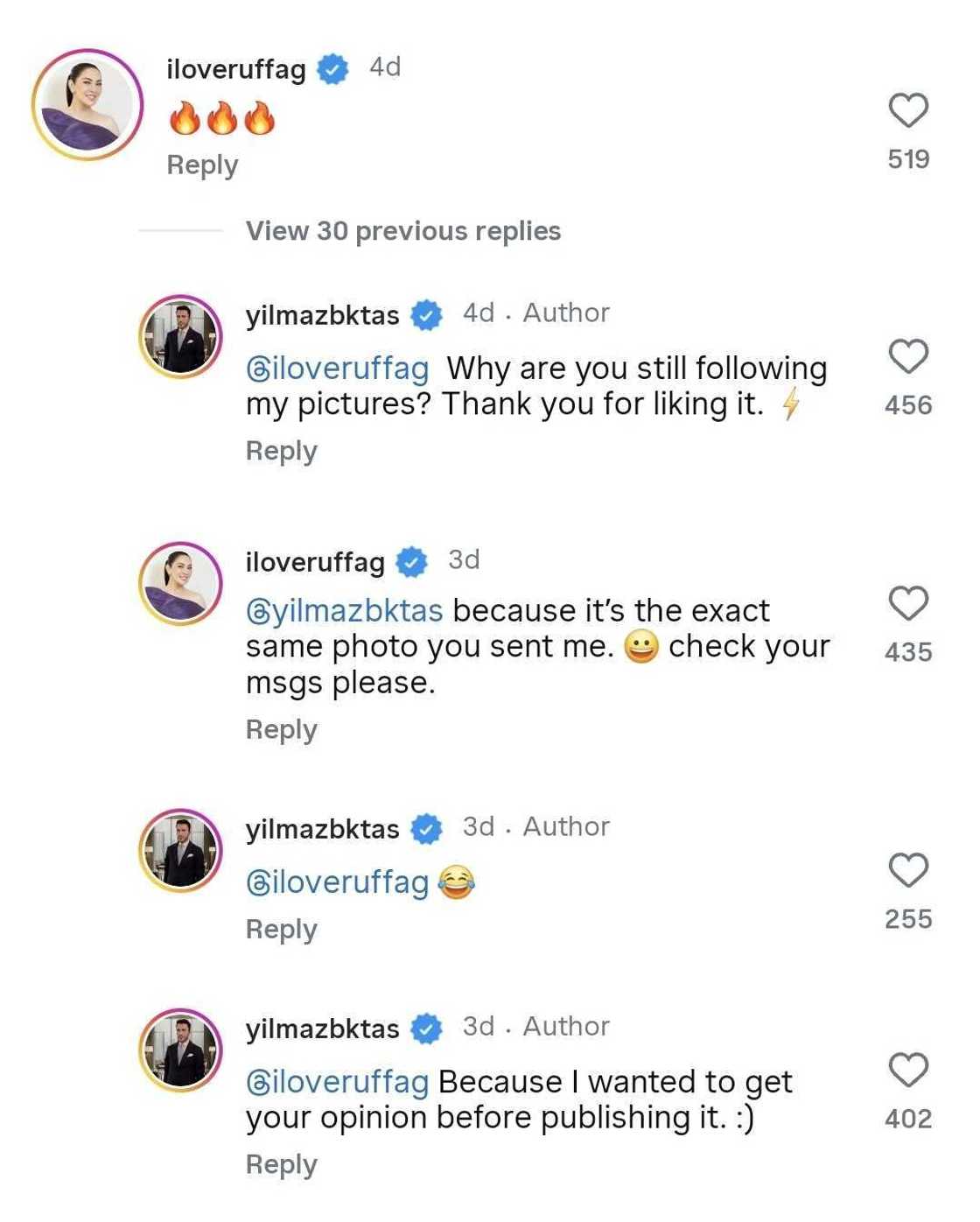Open yilmazbktas avatar on 'Why are you' reply
Screen dimensions: 980x1222
(x=181, y=337)
